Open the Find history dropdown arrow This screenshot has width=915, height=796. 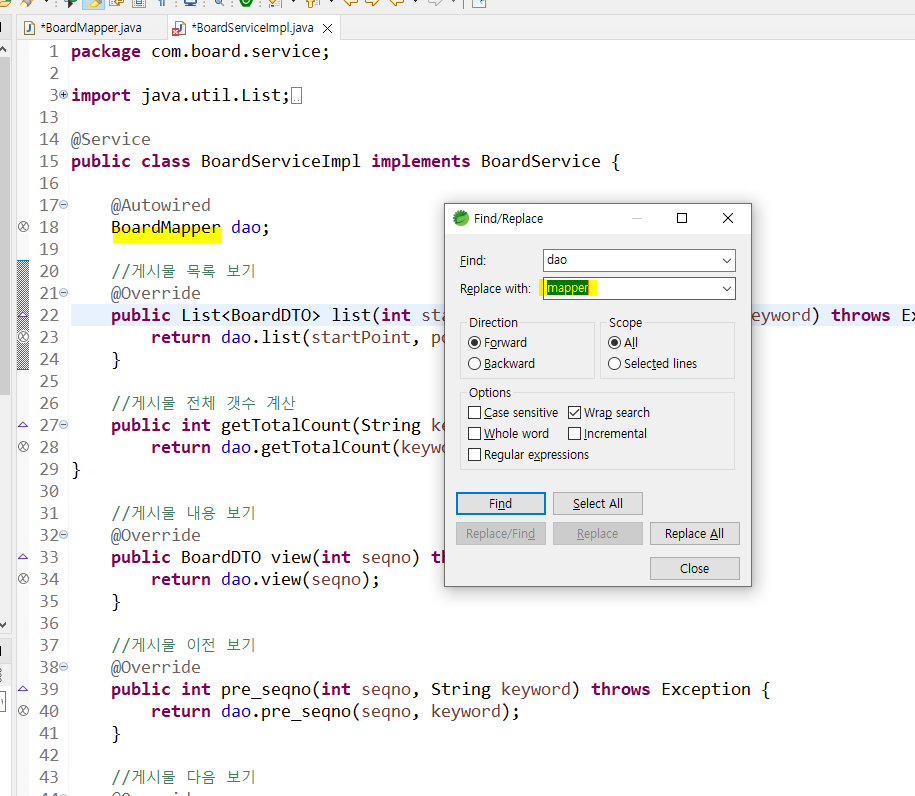click(x=727, y=260)
